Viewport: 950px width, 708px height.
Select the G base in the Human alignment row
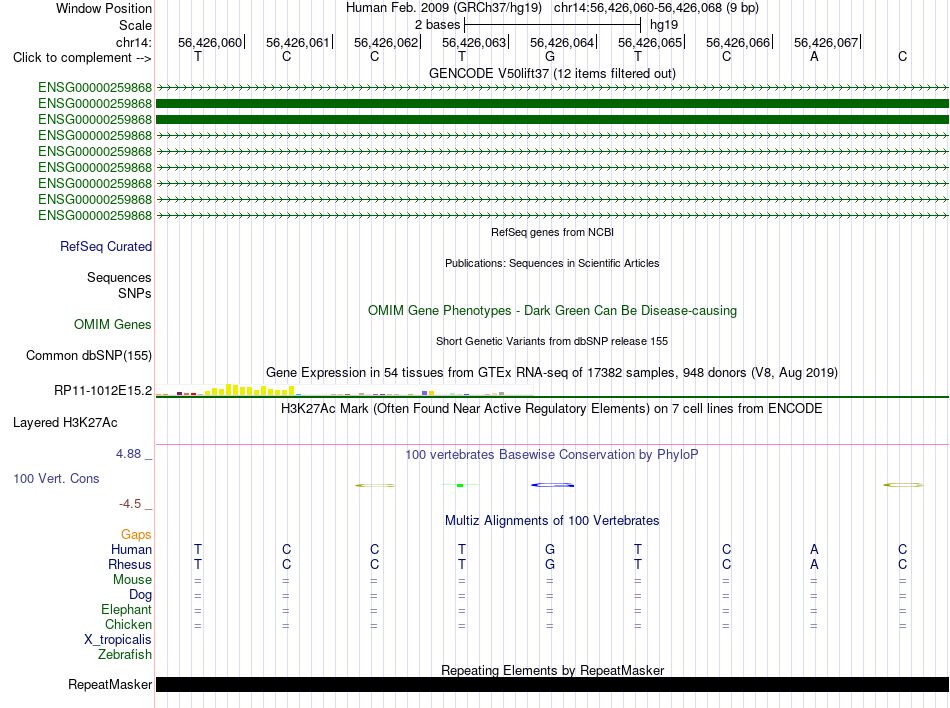coord(550,549)
